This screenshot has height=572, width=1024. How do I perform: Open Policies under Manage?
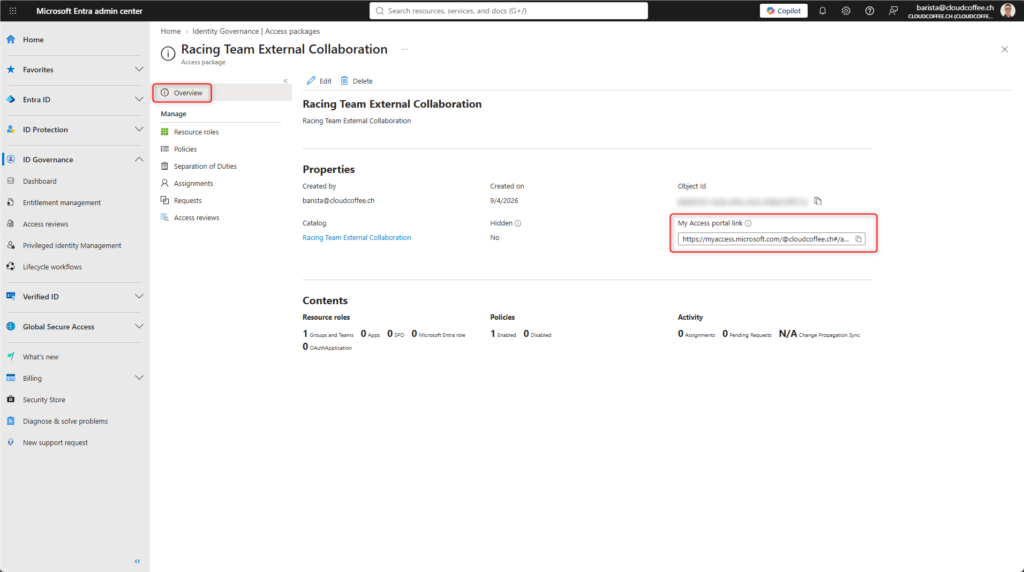coord(185,149)
